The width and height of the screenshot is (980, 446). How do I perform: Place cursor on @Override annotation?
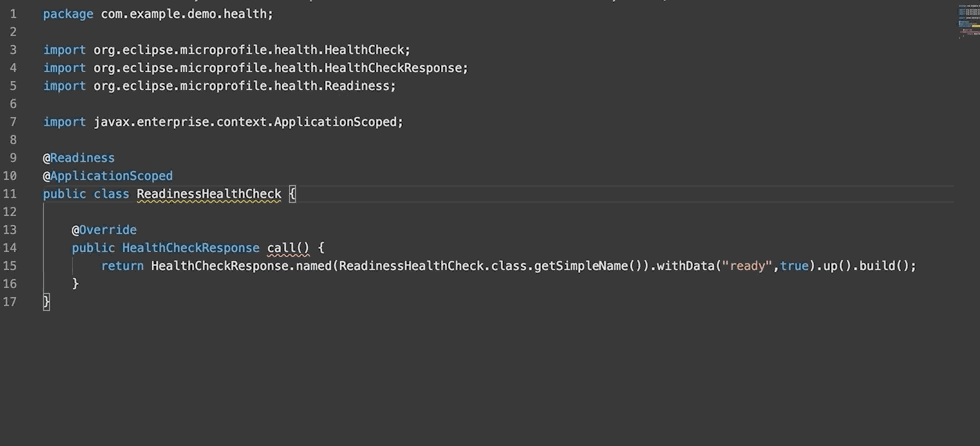tap(104, 230)
